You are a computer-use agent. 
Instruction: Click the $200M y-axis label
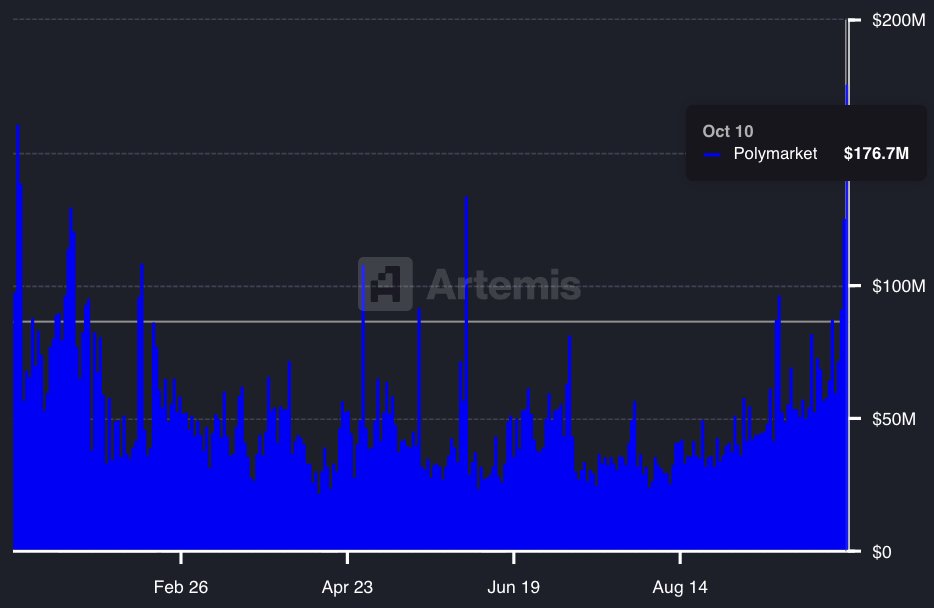pos(898,20)
